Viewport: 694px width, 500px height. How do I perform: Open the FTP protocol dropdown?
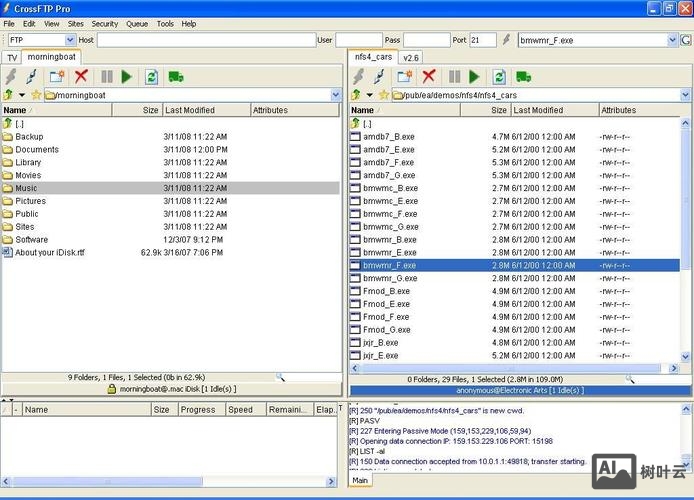(70, 40)
